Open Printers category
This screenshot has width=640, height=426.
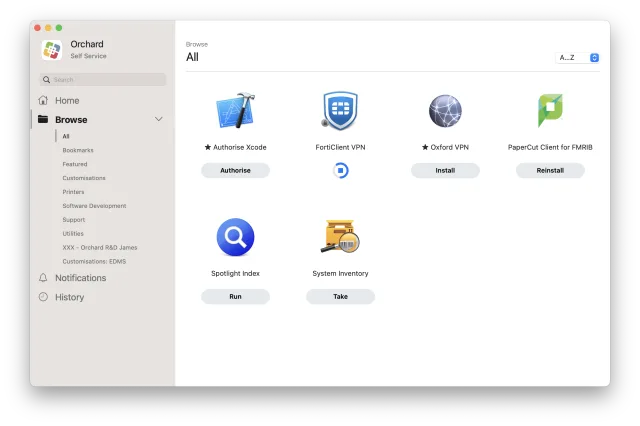pos(73,192)
